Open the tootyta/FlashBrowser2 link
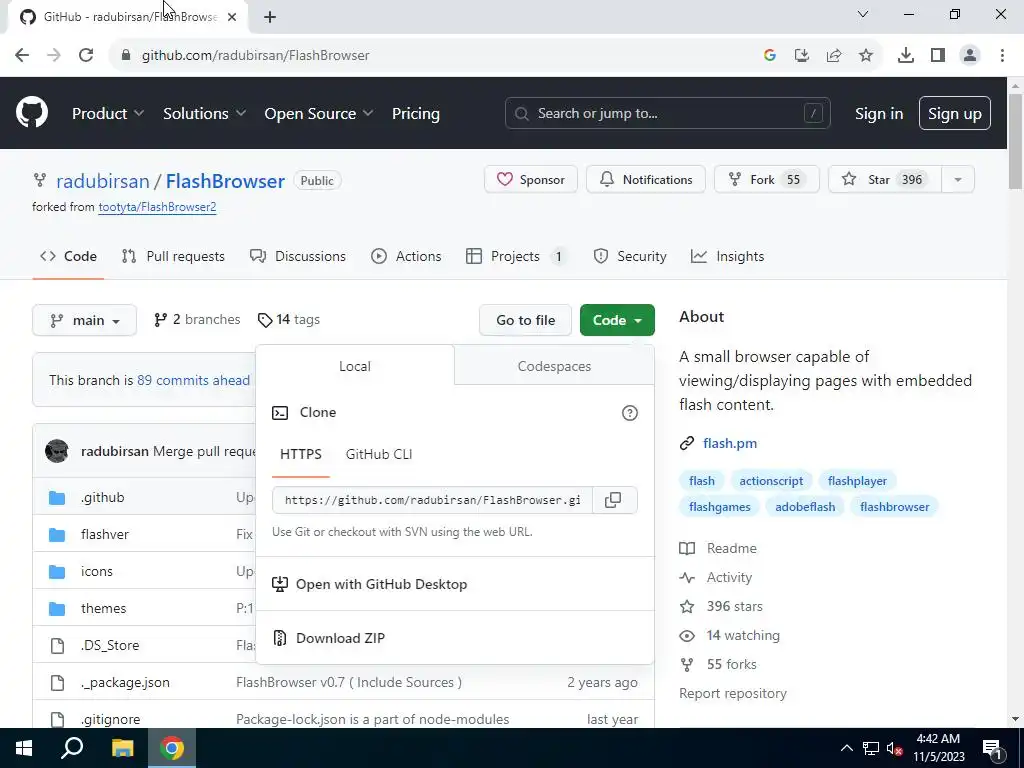This screenshot has width=1024, height=768. click(x=157, y=207)
